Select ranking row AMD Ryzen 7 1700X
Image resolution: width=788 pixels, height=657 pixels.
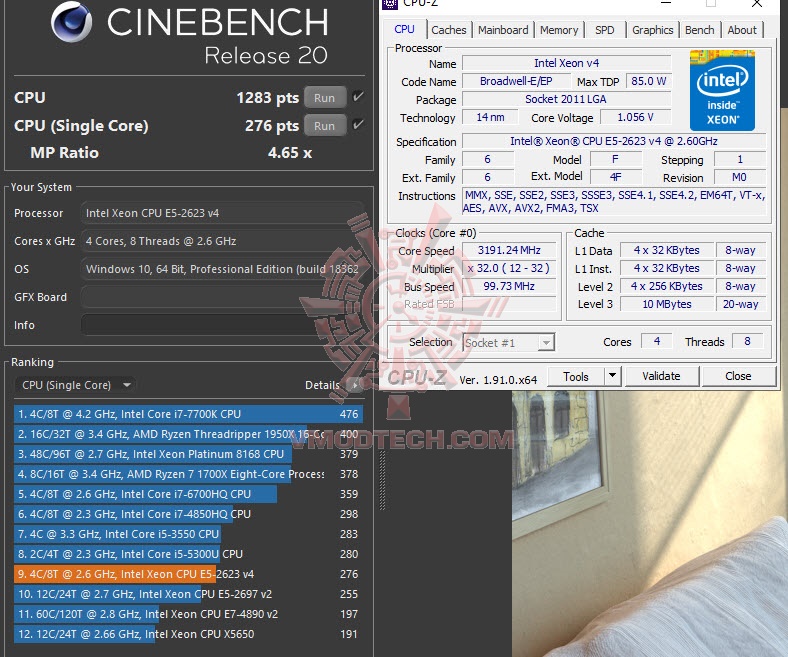coord(188,474)
